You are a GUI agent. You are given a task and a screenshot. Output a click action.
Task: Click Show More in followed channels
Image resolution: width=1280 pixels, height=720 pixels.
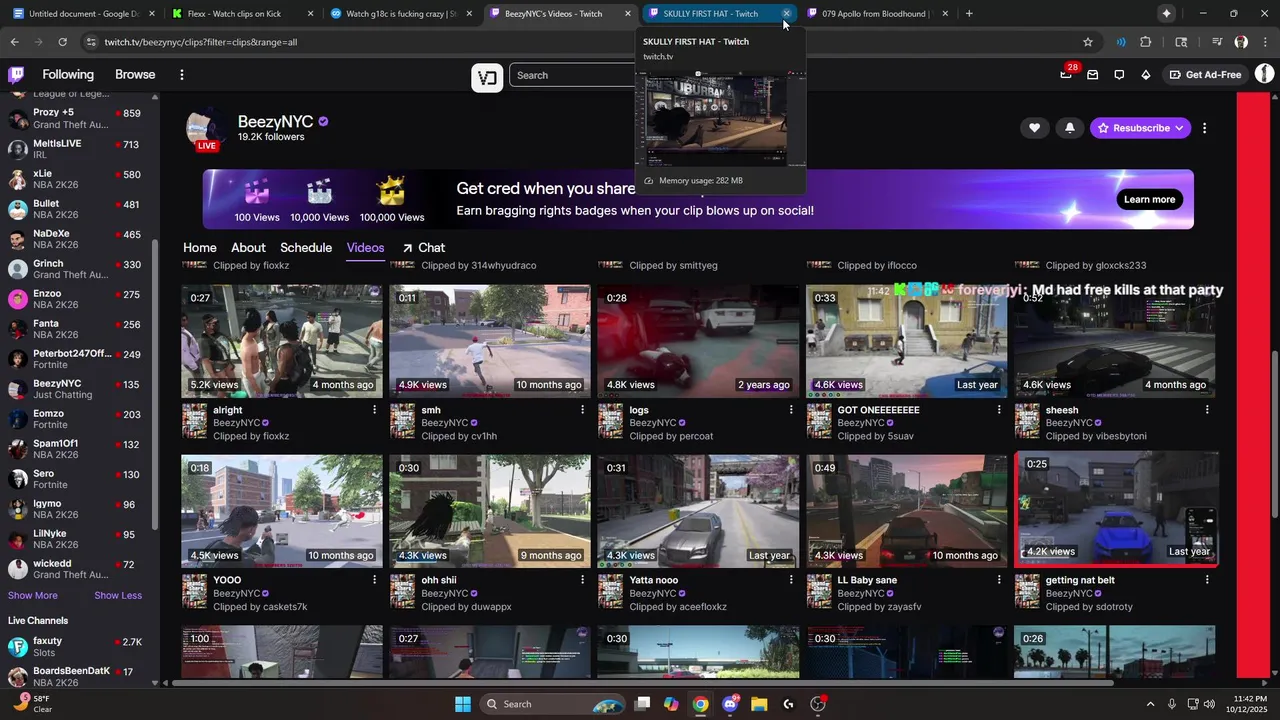click(x=33, y=596)
